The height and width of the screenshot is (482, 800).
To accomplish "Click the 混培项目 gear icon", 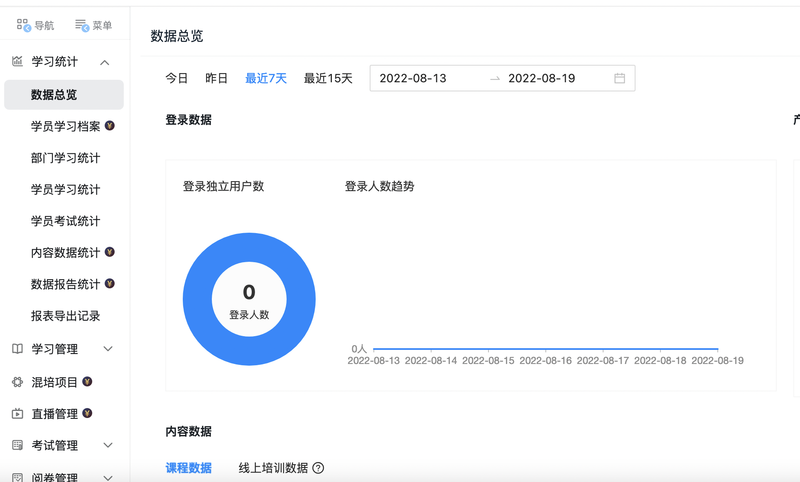I will (17, 382).
